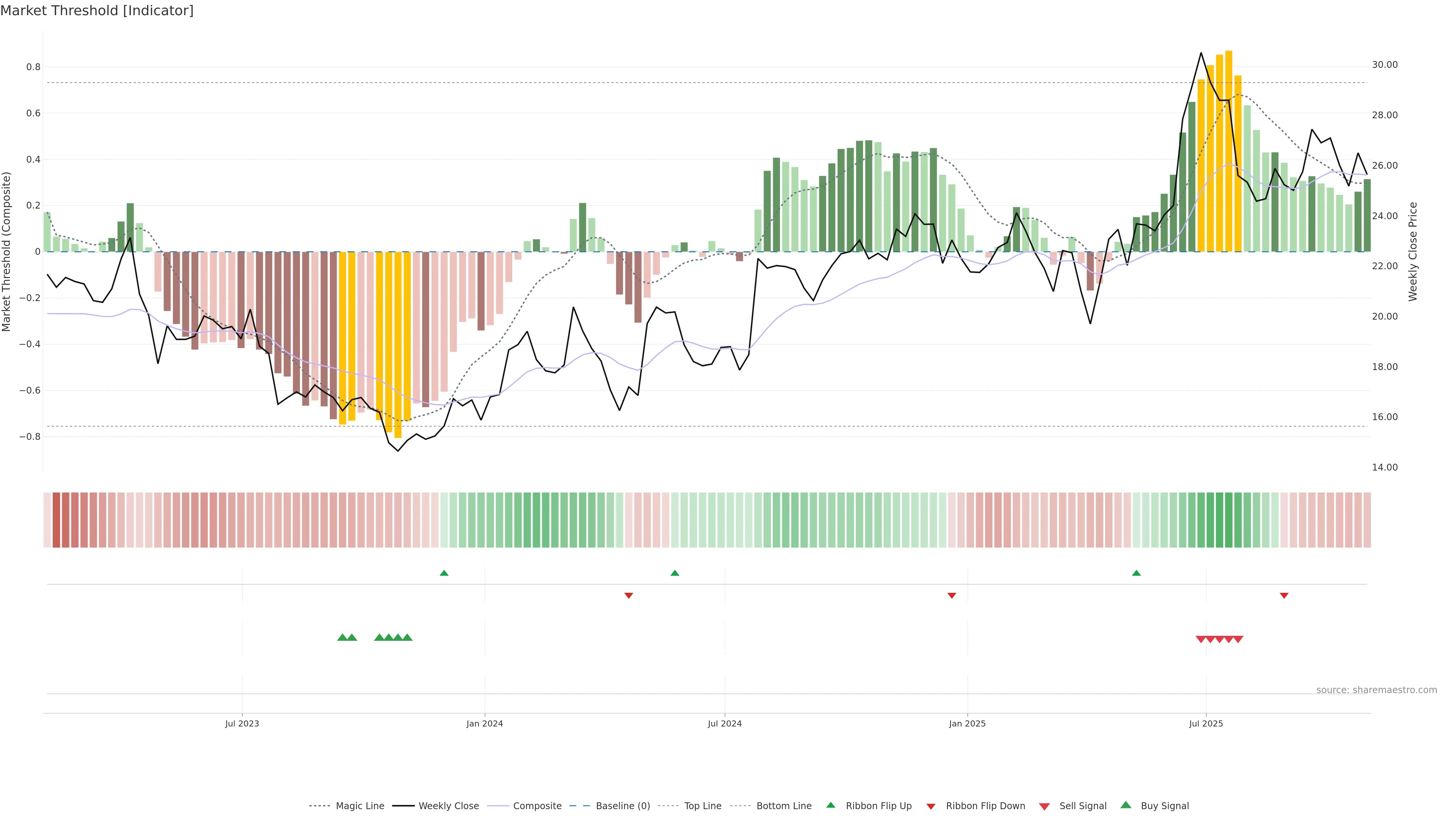Click ribbon flip up marker before Jan 2024
The height and width of the screenshot is (819, 1456).
(444, 573)
